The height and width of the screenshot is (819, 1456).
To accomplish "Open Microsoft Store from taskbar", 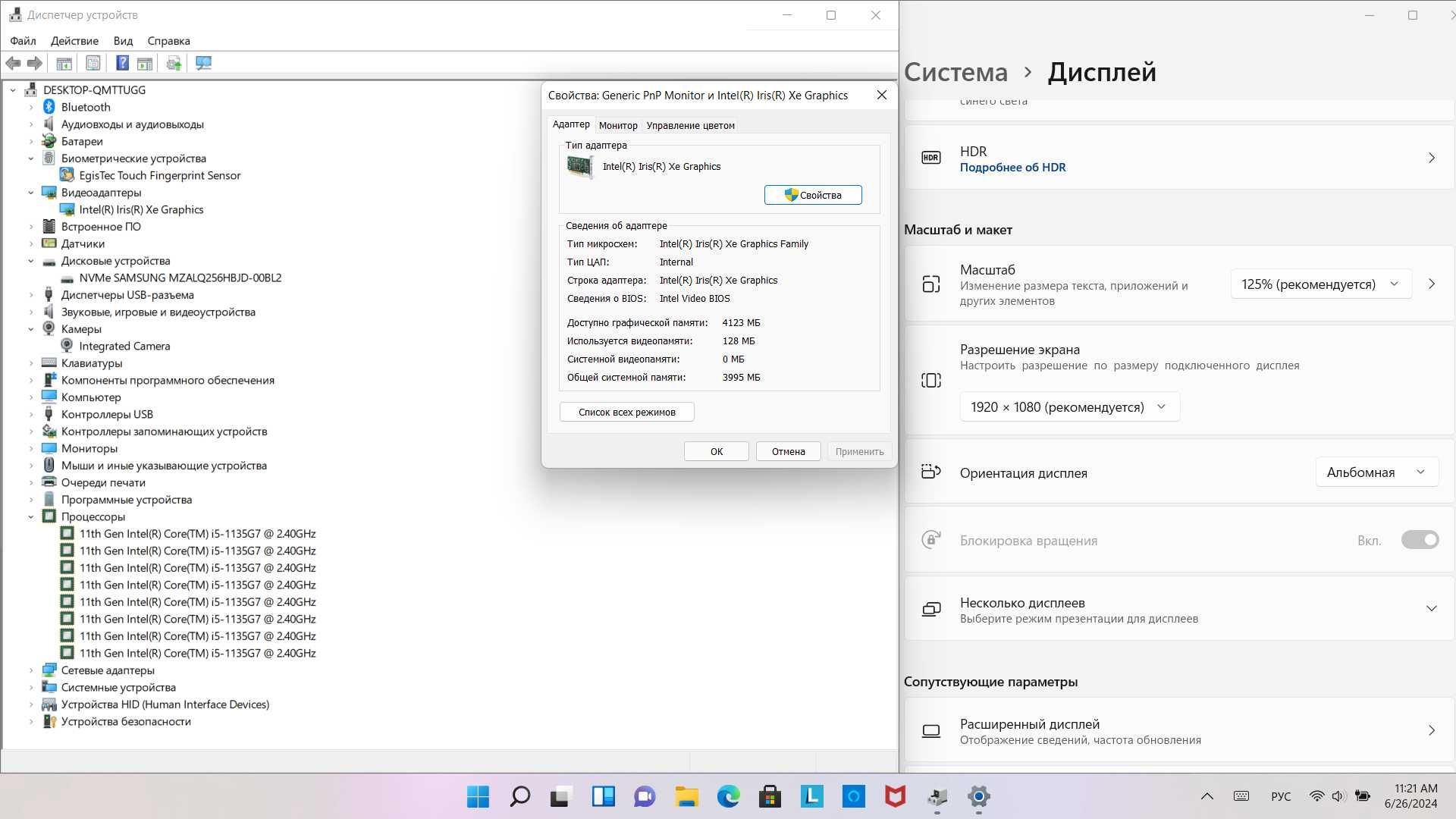I will tap(770, 796).
